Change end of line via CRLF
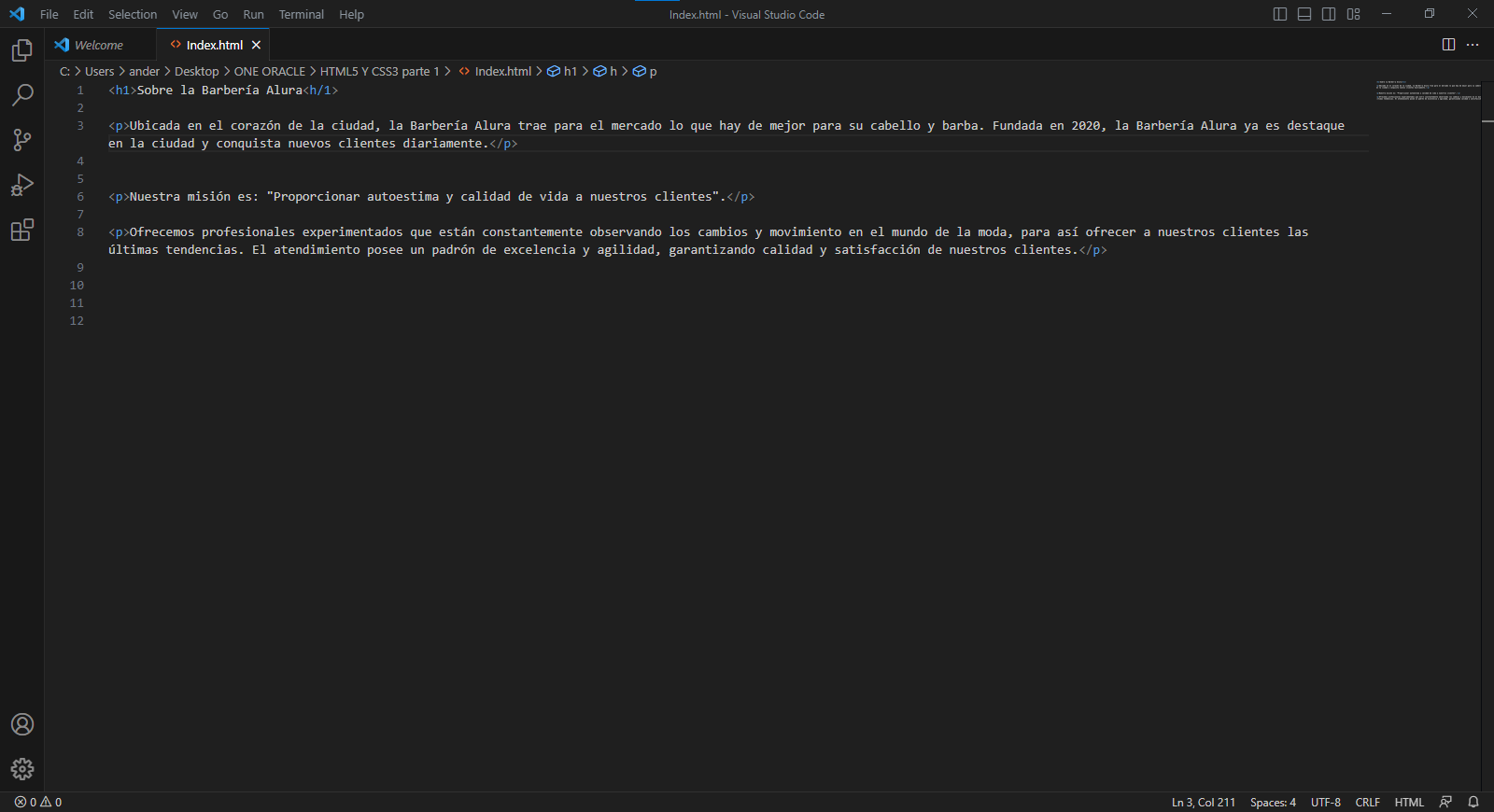This screenshot has width=1494, height=812. click(1367, 802)
